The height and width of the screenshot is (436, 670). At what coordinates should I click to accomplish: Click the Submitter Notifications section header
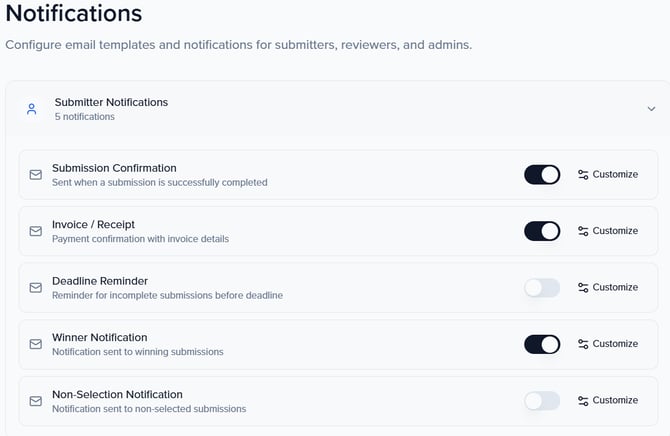coord(111,102)
